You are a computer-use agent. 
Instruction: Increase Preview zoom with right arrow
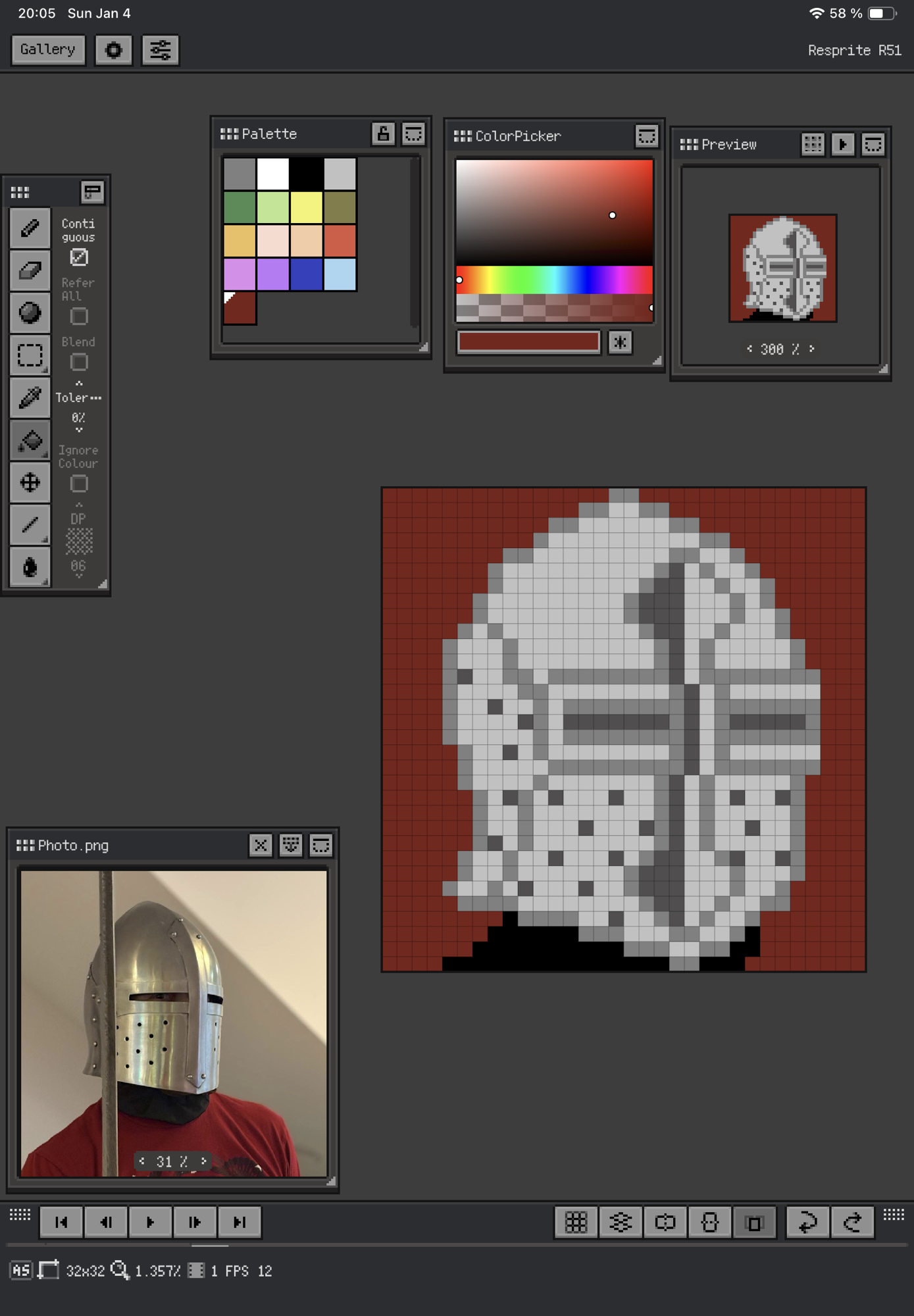pyautogui.click(x=812, y=349)
